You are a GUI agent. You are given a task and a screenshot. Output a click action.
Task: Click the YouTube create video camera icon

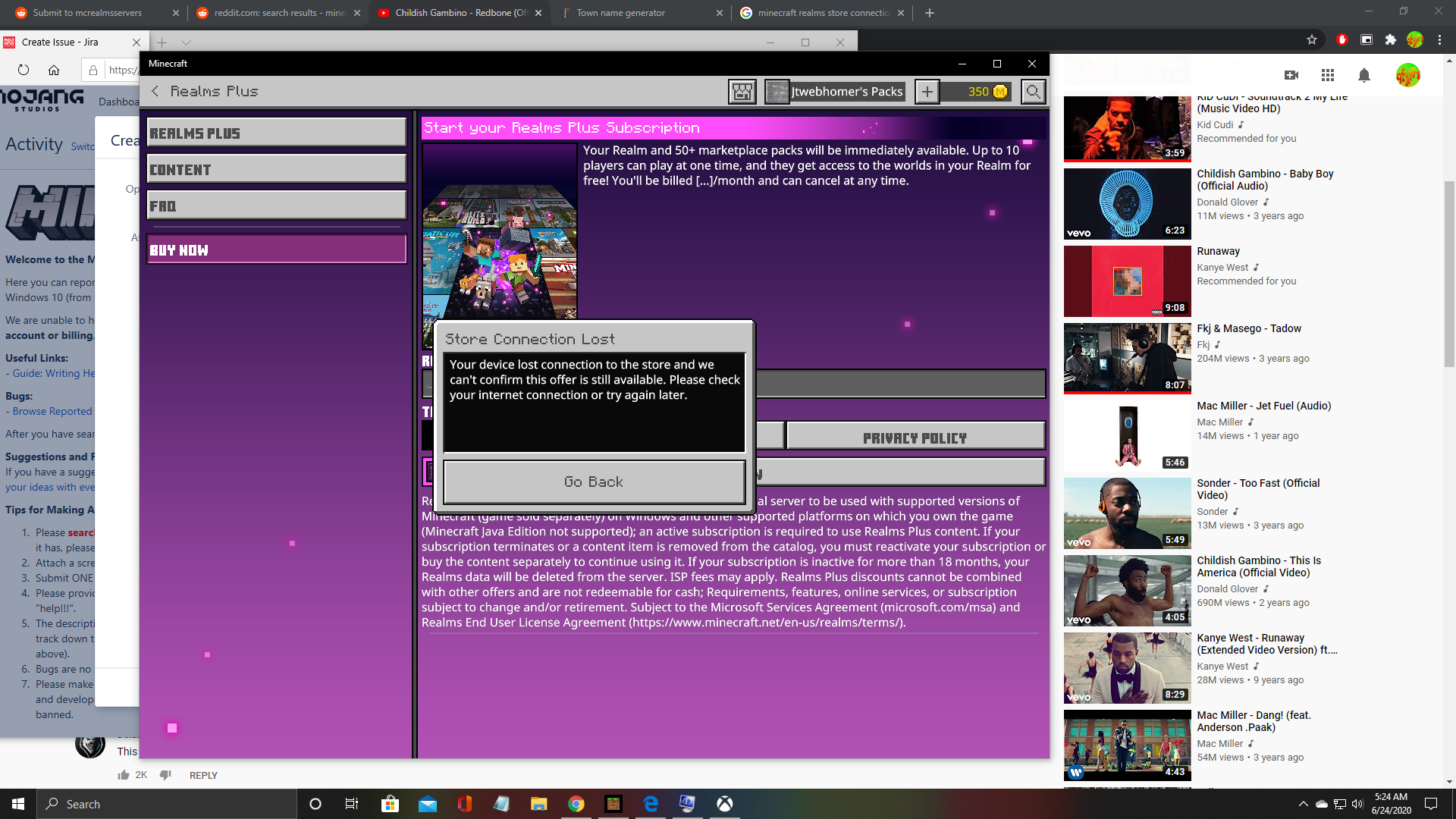tap(1291, 75)
